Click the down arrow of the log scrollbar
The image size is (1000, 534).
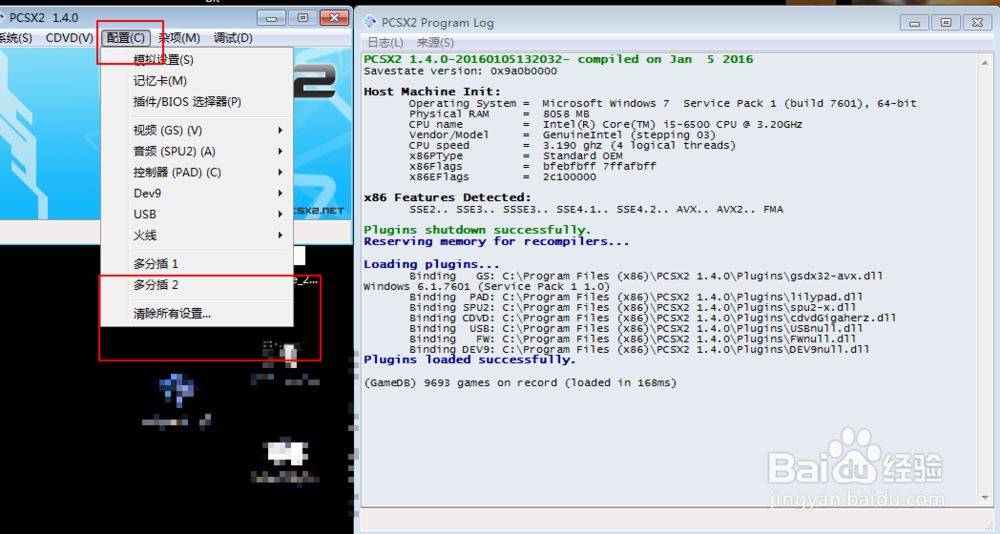point(985,498)
